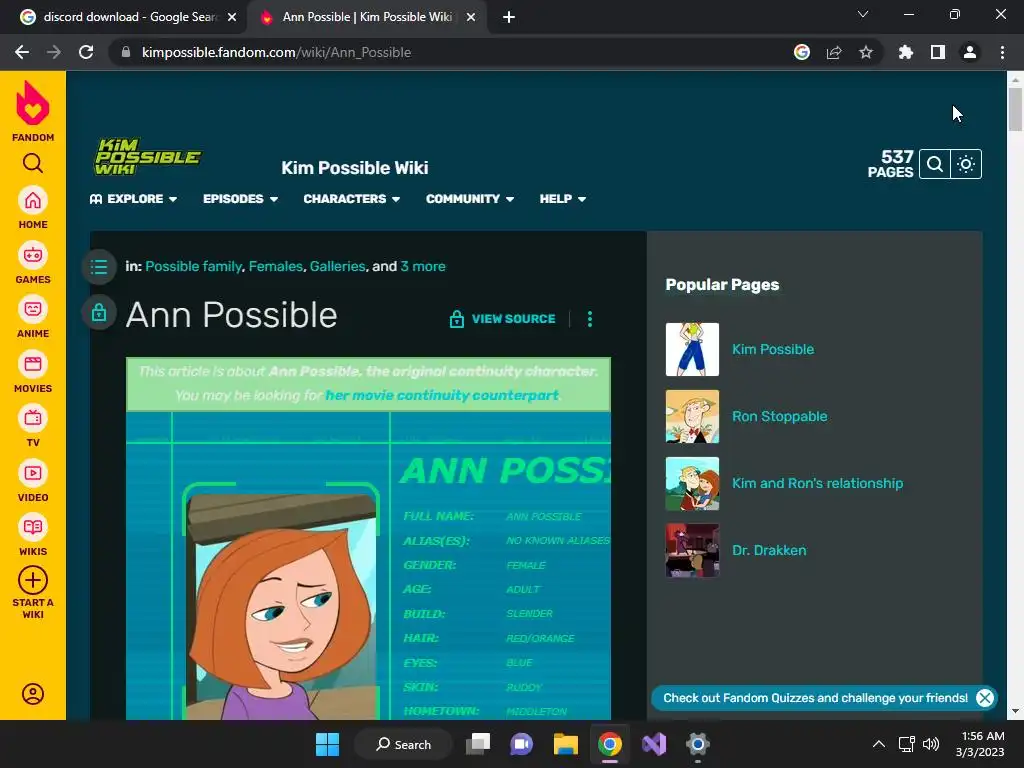
Task: Open Ron Stoppable popular page link
Action: click(779, 417)
